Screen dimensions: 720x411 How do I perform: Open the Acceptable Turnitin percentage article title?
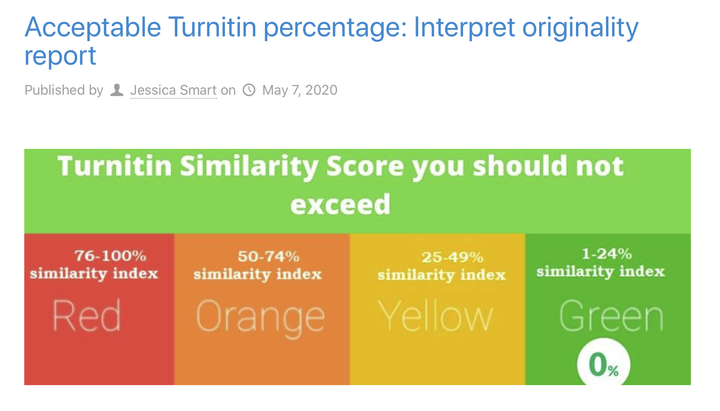pos(331,41)
